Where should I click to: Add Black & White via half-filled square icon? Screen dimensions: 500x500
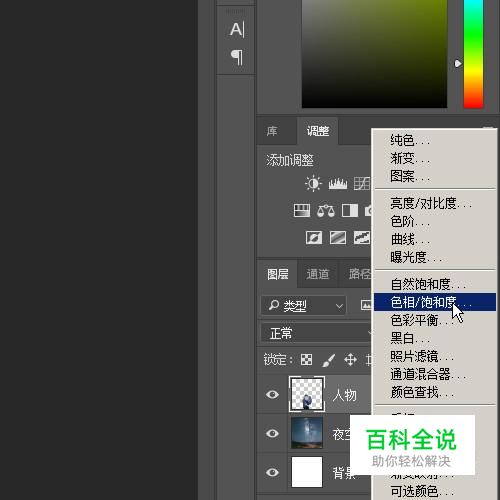coord(350,211)
